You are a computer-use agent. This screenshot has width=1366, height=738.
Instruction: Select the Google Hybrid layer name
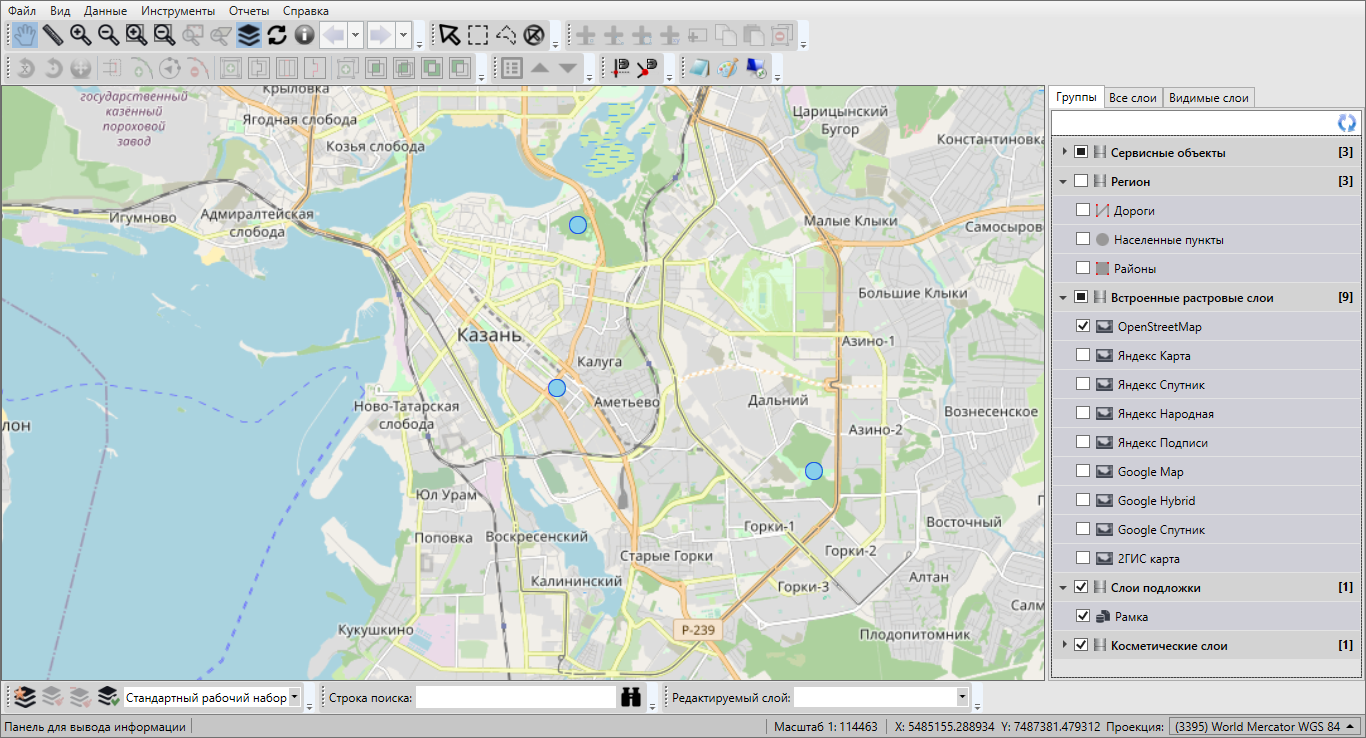click(x=1156, y=501)
